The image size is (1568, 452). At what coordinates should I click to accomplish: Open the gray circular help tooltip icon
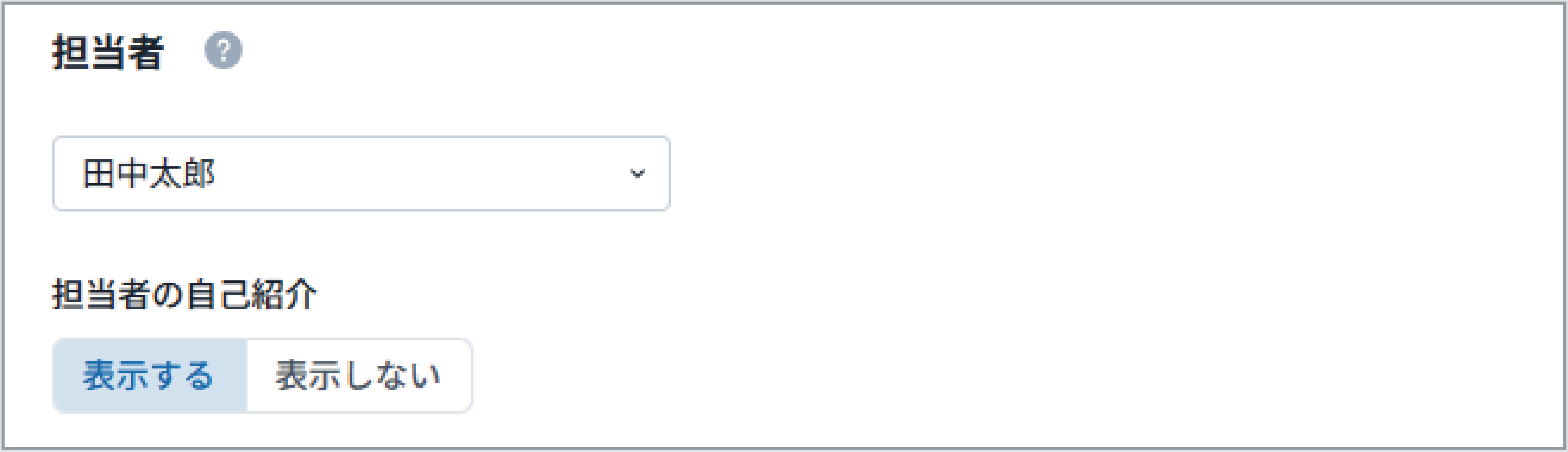click(223, 50)
